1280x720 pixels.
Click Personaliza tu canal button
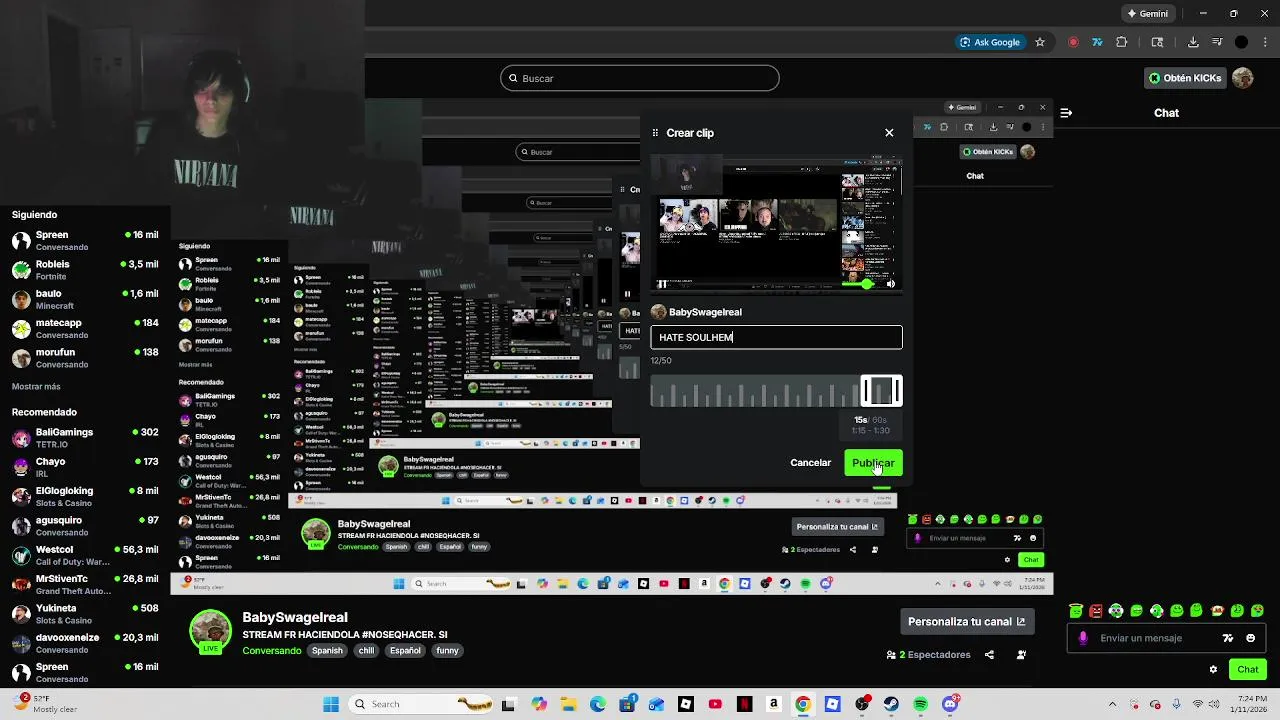point(966,622)
